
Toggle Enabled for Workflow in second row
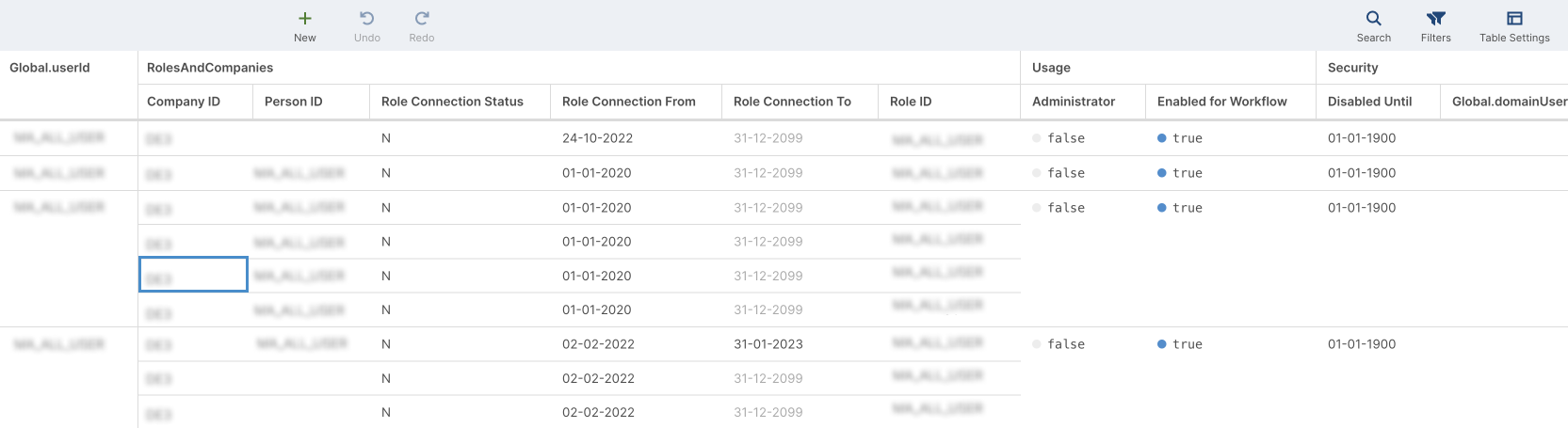(1162, 173)
